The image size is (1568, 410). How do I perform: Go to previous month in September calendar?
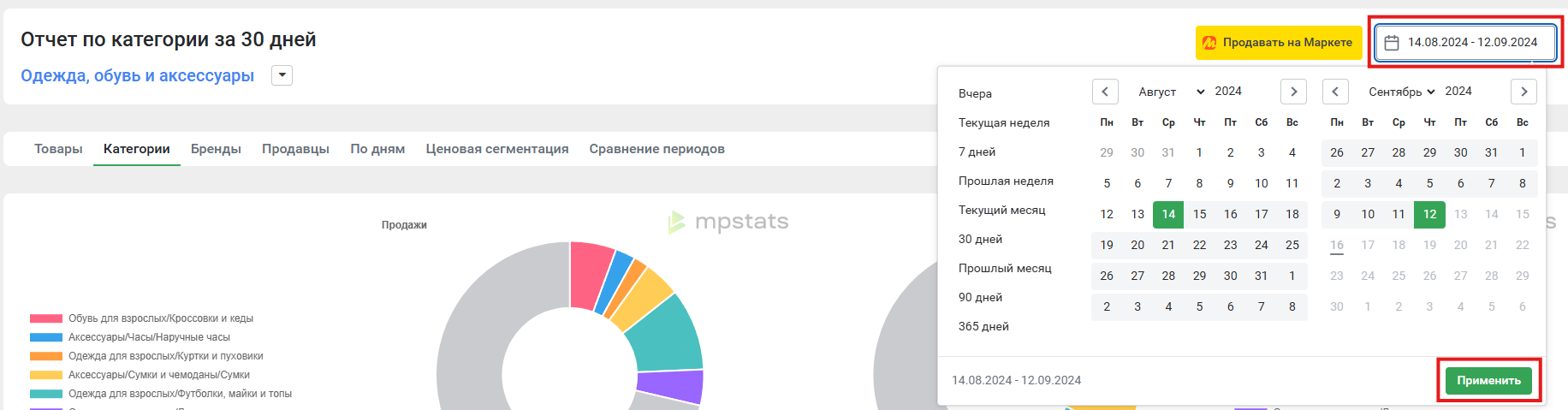click(1335, 92)
